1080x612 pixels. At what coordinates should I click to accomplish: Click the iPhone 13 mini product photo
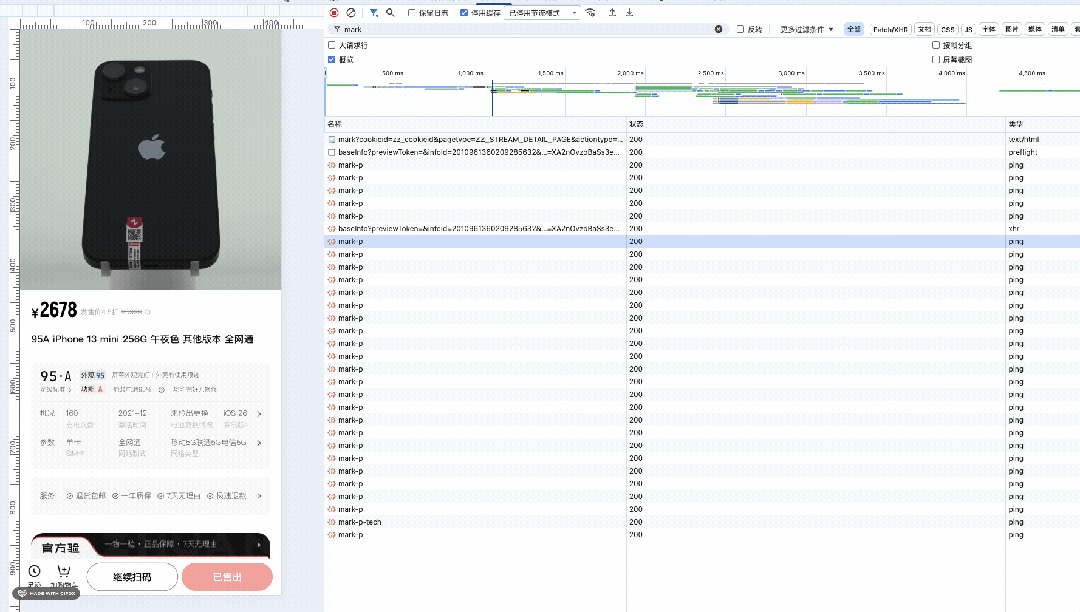point(151,160)
